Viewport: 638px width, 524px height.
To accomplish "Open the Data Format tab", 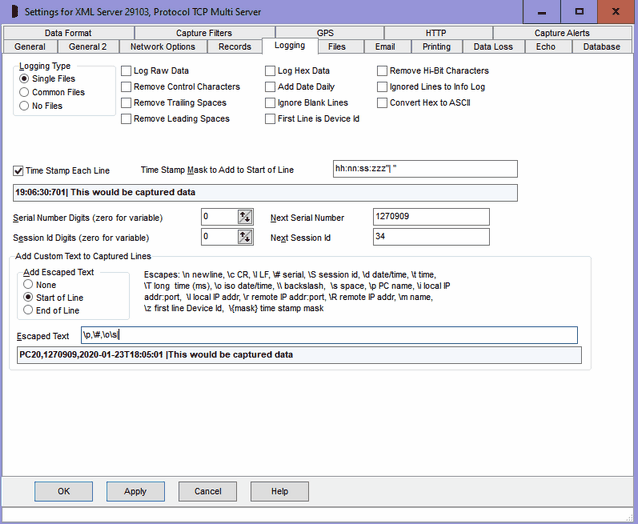I will pos(68,33).
